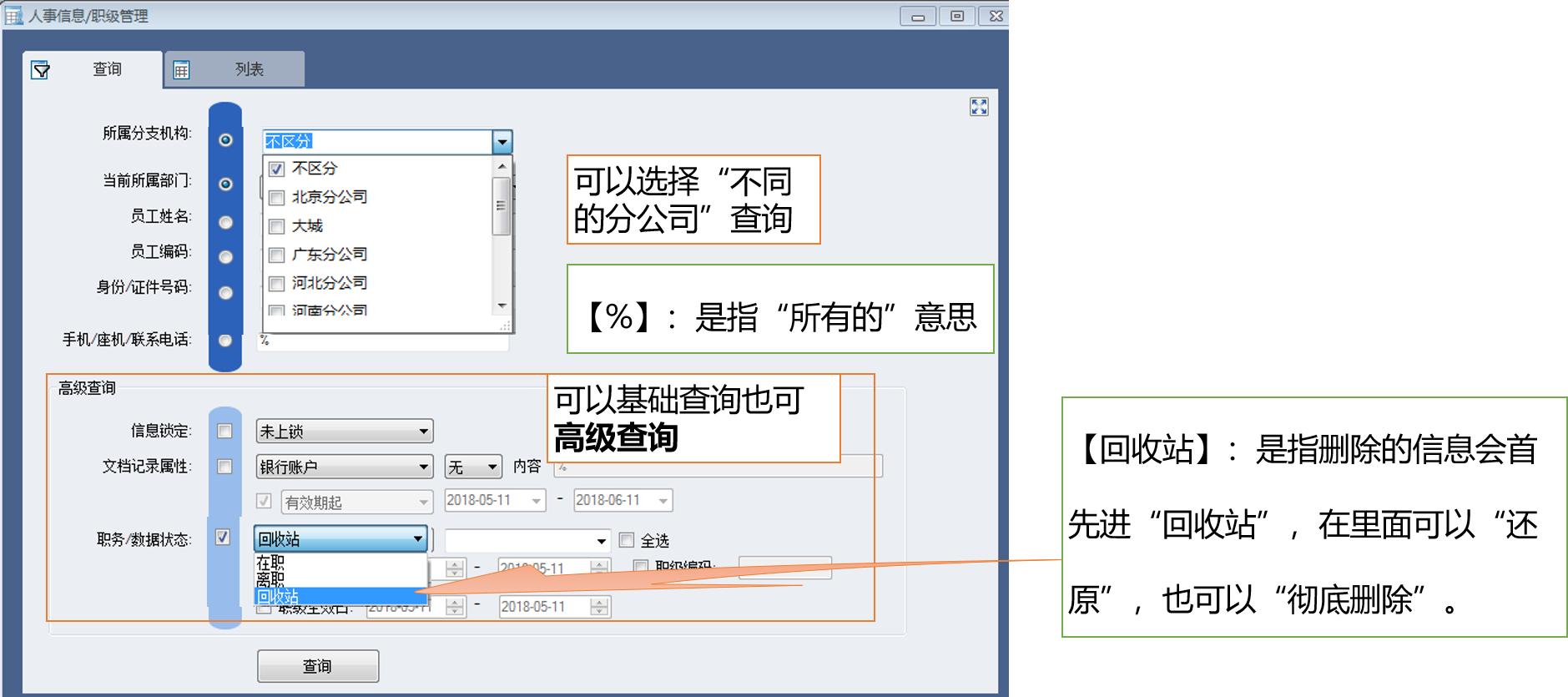The height and width of the screenshot is (697, 1568).
Task: Click the filter icon on 查询 tab
Action: (40, 70)
